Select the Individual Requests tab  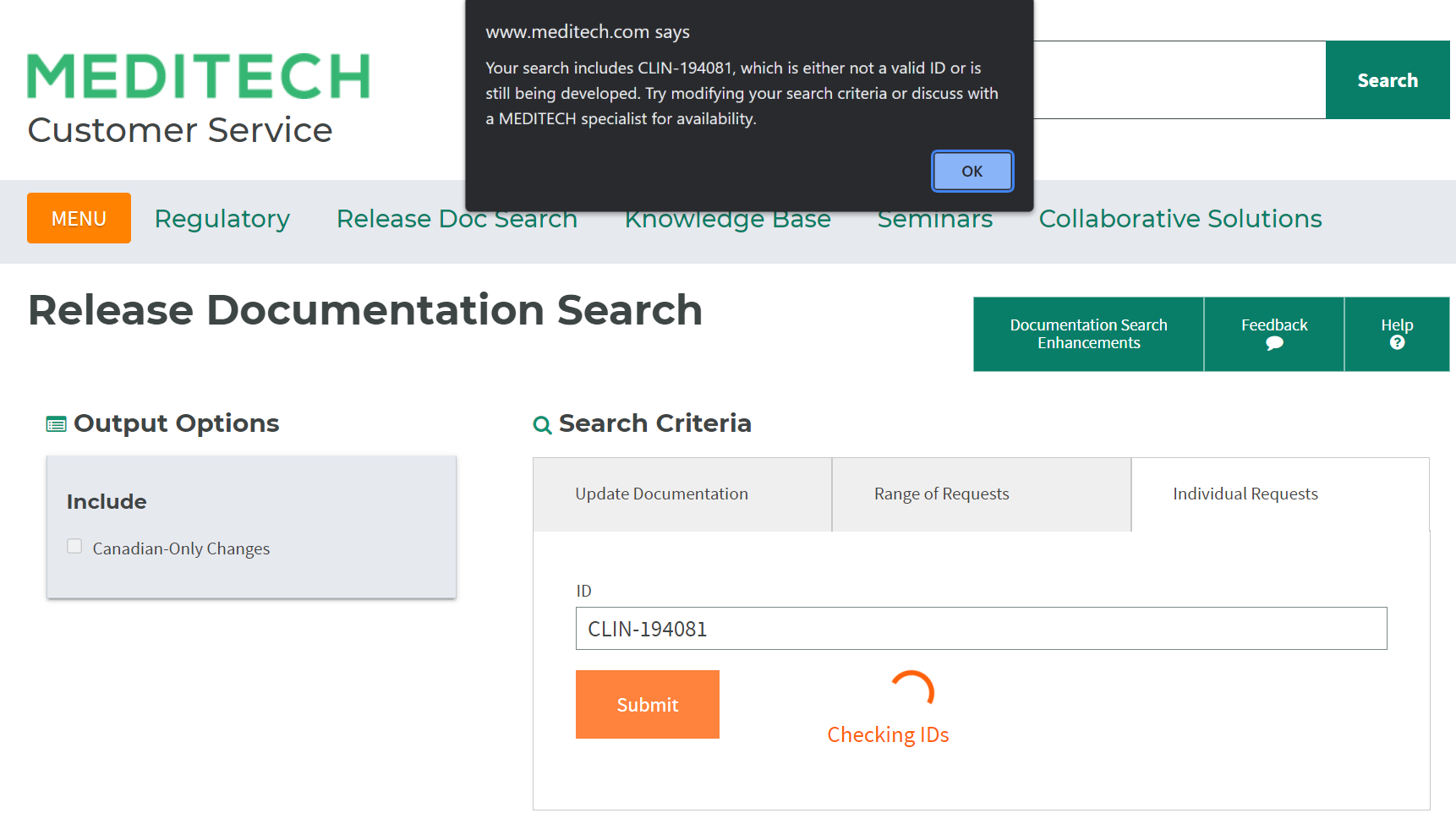point(1280,494)
